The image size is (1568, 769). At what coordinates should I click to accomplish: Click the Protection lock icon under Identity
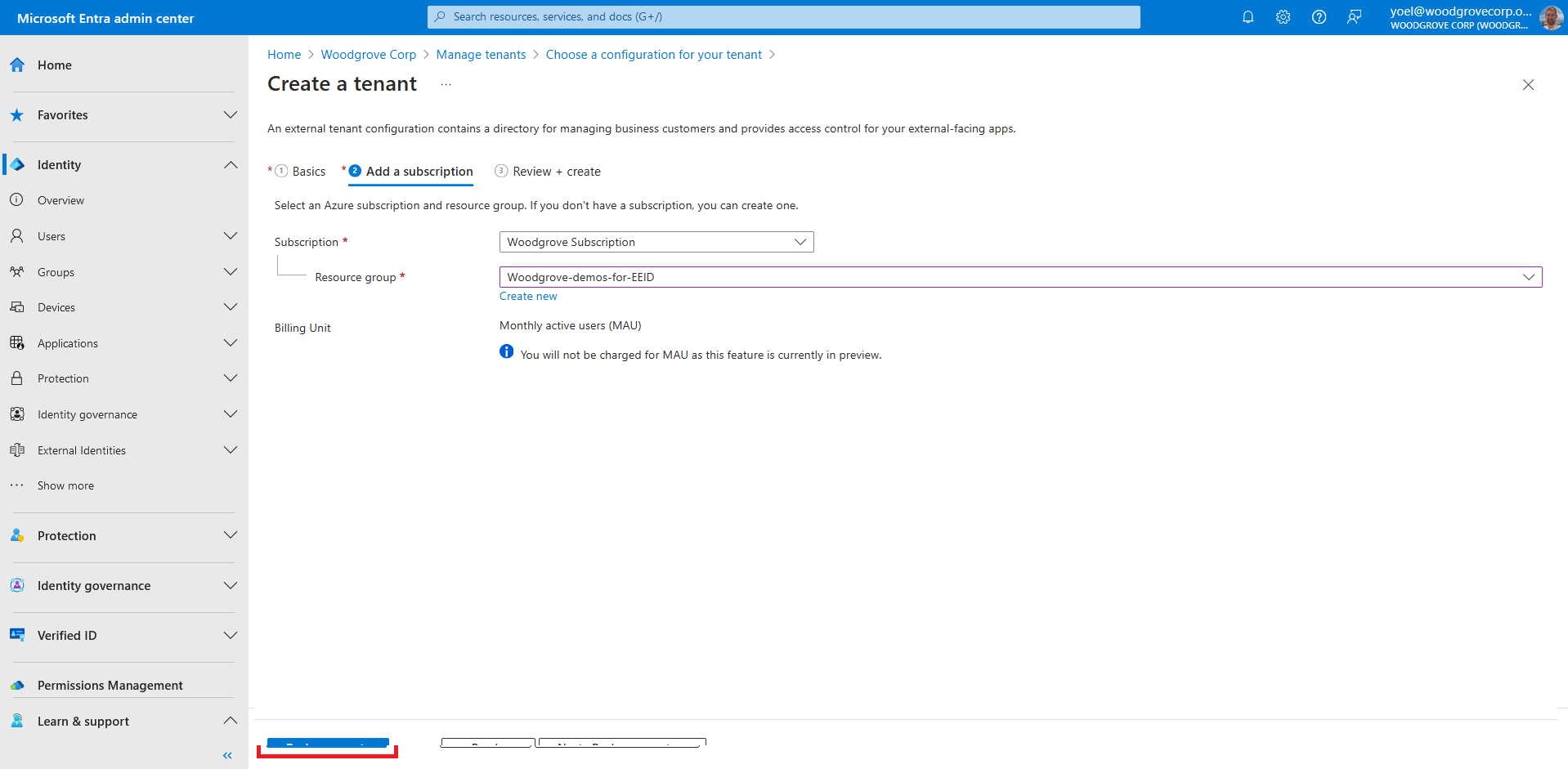17,378
